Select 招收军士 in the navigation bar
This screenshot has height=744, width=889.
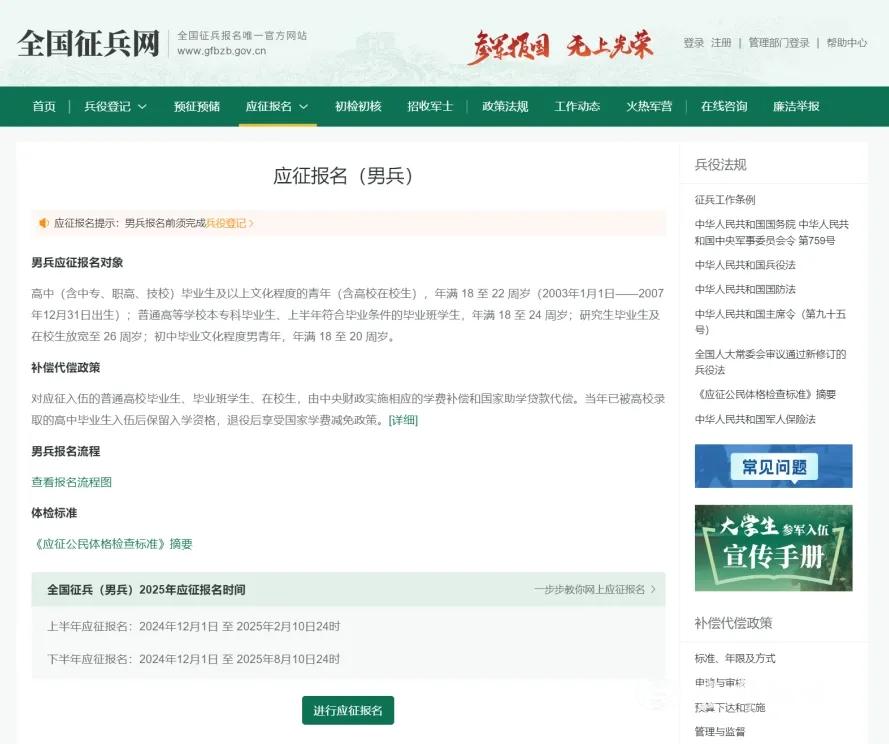(430, 107)
